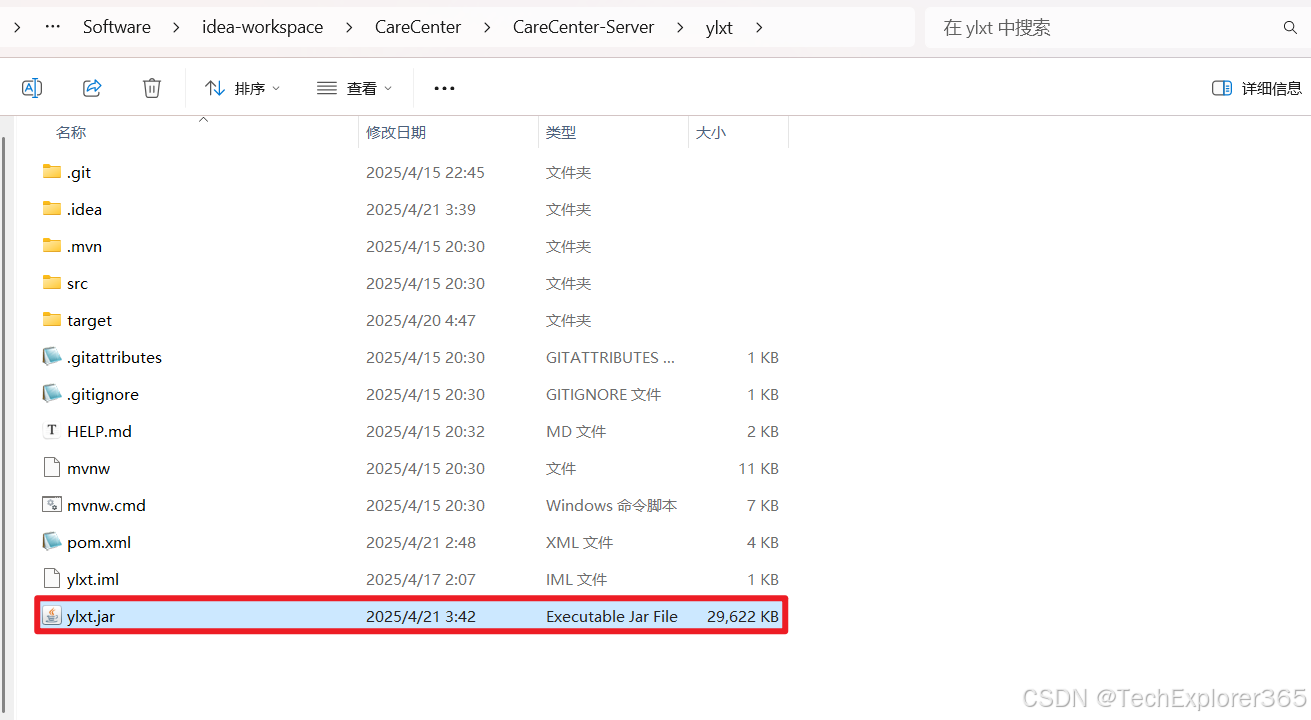1311x720 pixels.
Task: Expand chevron after CareCenter breadcrumb
Action: 487,27
